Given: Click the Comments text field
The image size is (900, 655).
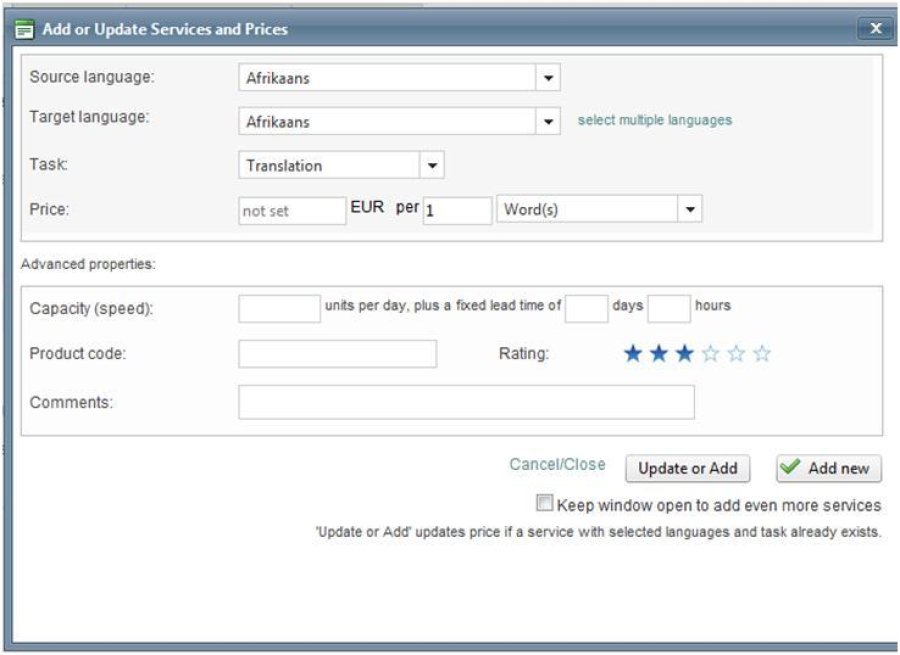Looking at the screenshot, I should 466,402.
